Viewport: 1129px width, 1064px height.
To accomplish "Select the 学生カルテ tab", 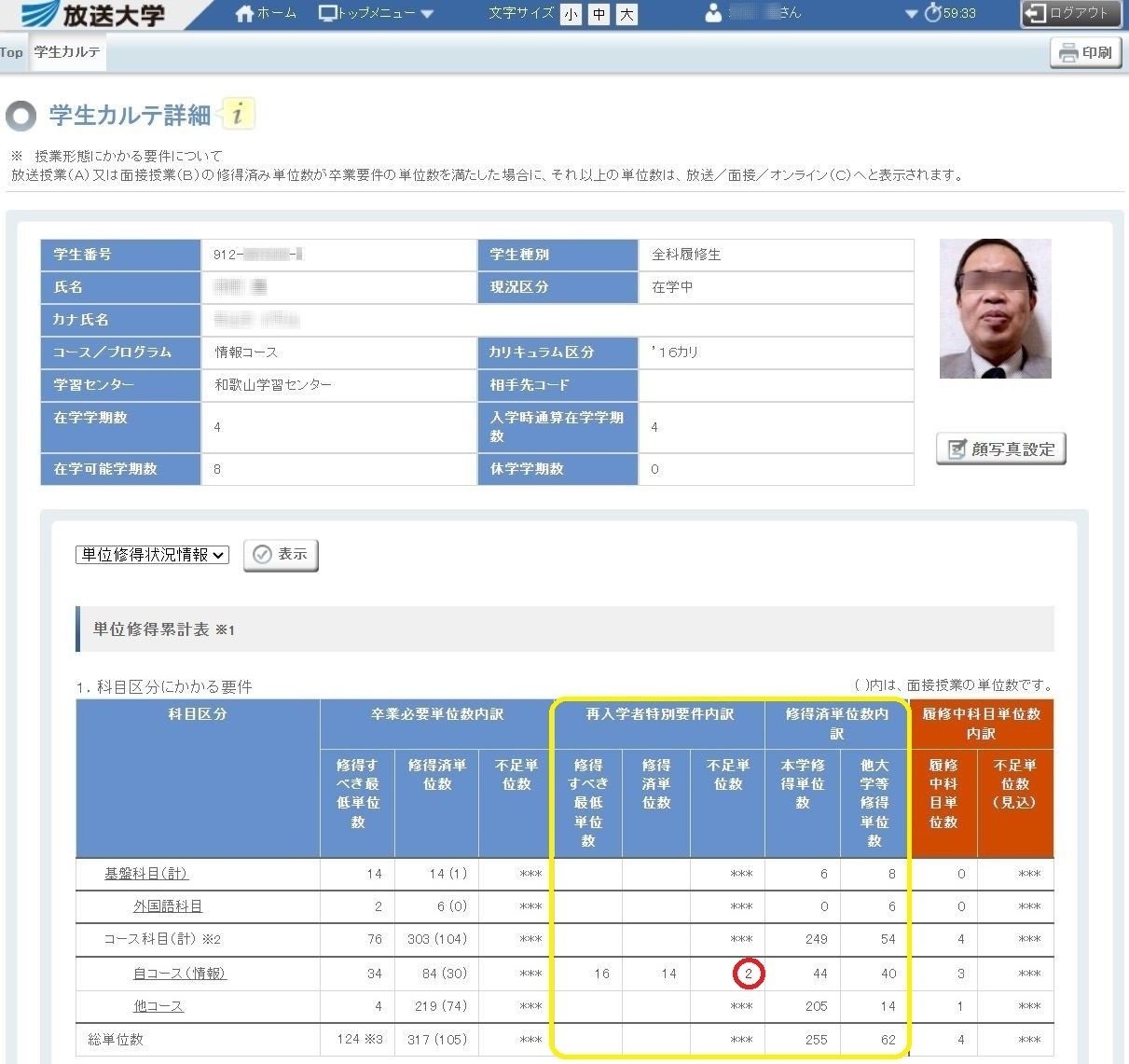I will pos(67,52).
